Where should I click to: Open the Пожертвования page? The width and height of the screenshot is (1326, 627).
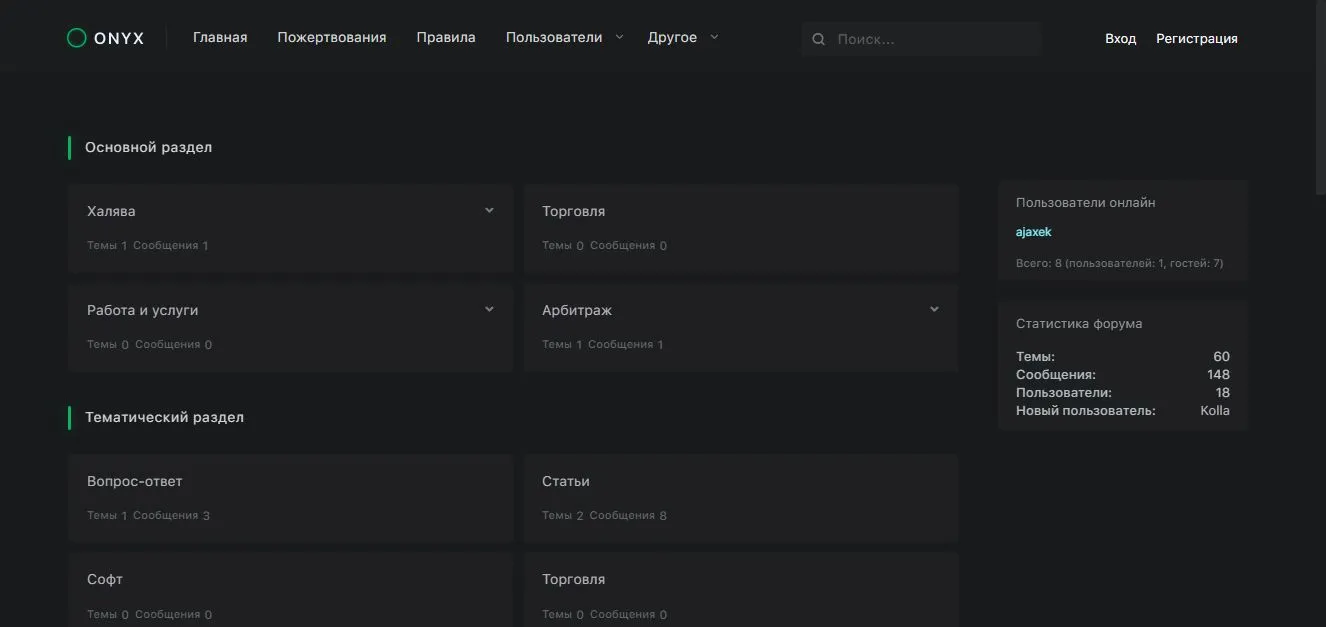coord(332,38)
